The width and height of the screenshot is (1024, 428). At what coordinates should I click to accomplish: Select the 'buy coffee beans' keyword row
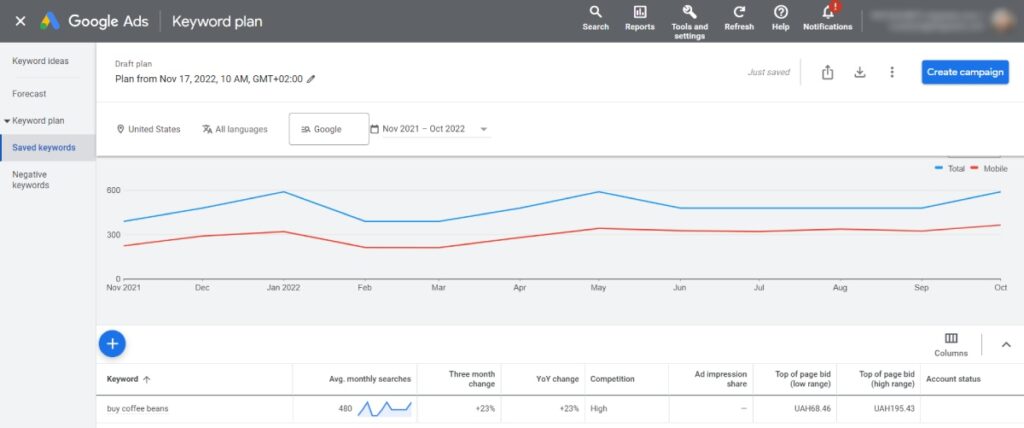point(560,409)
